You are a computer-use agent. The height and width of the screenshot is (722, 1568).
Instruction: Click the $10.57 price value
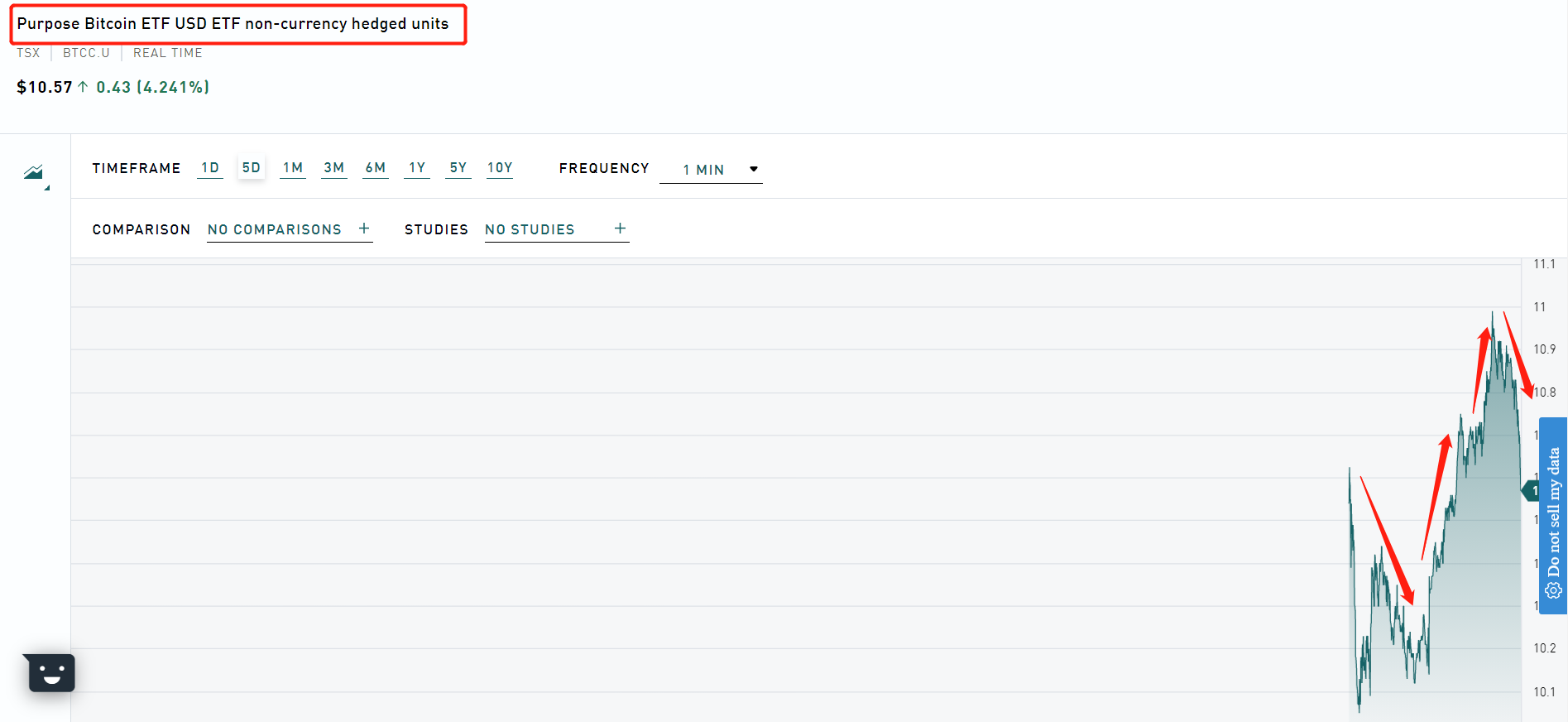coord(45,87)
